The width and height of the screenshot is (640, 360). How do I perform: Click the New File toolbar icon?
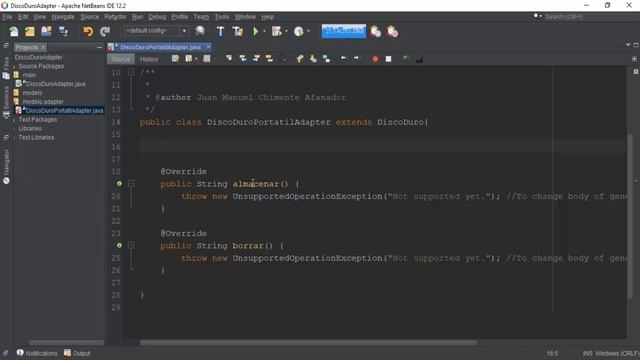pos(13,31)
